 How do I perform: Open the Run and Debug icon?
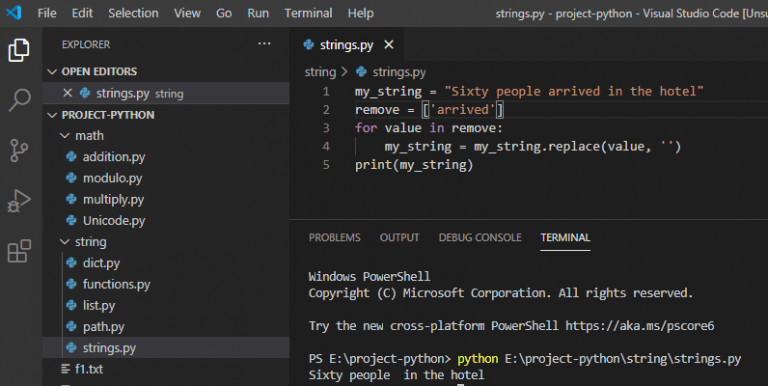19,200
